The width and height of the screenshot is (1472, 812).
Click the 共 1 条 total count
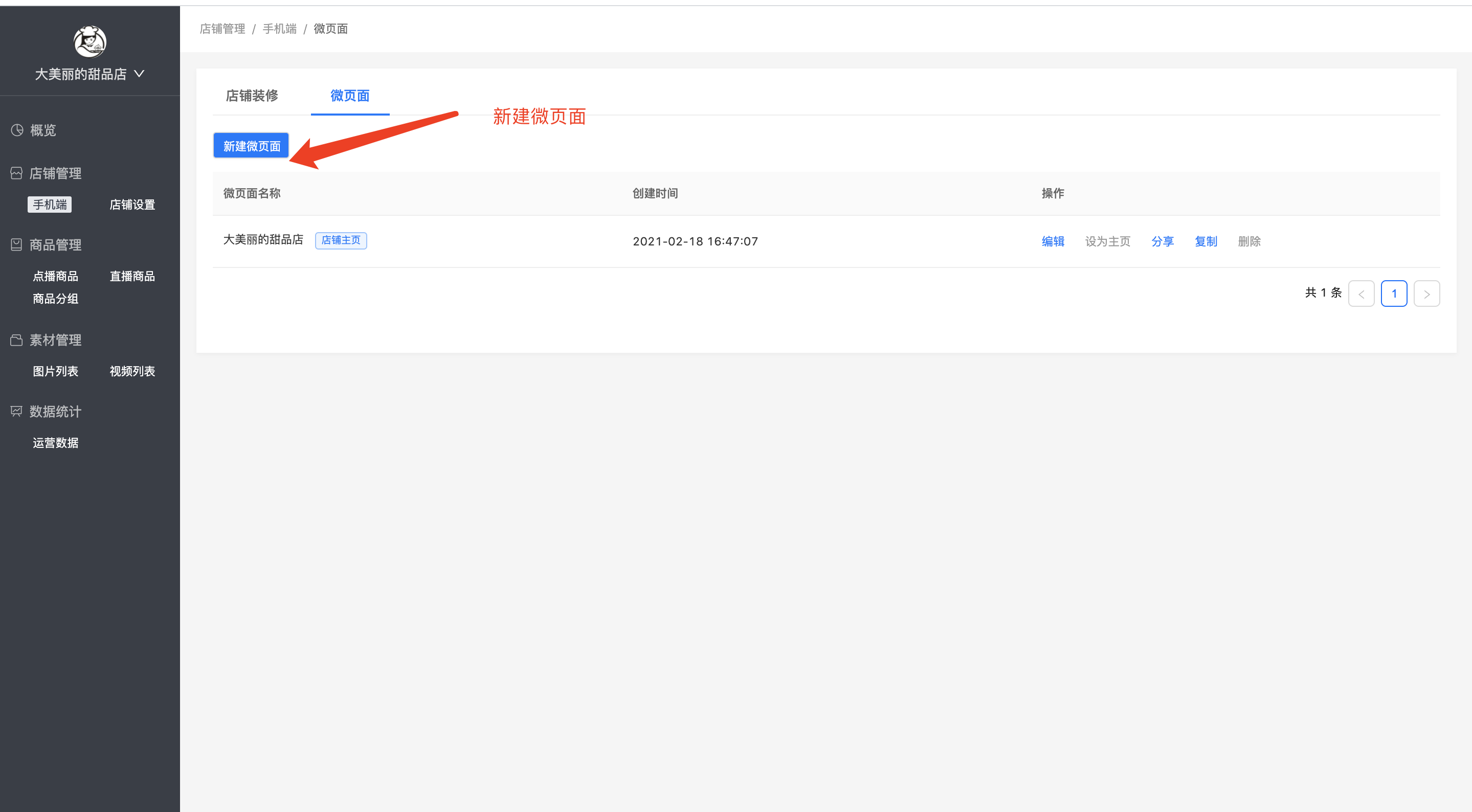(1324, 292)
